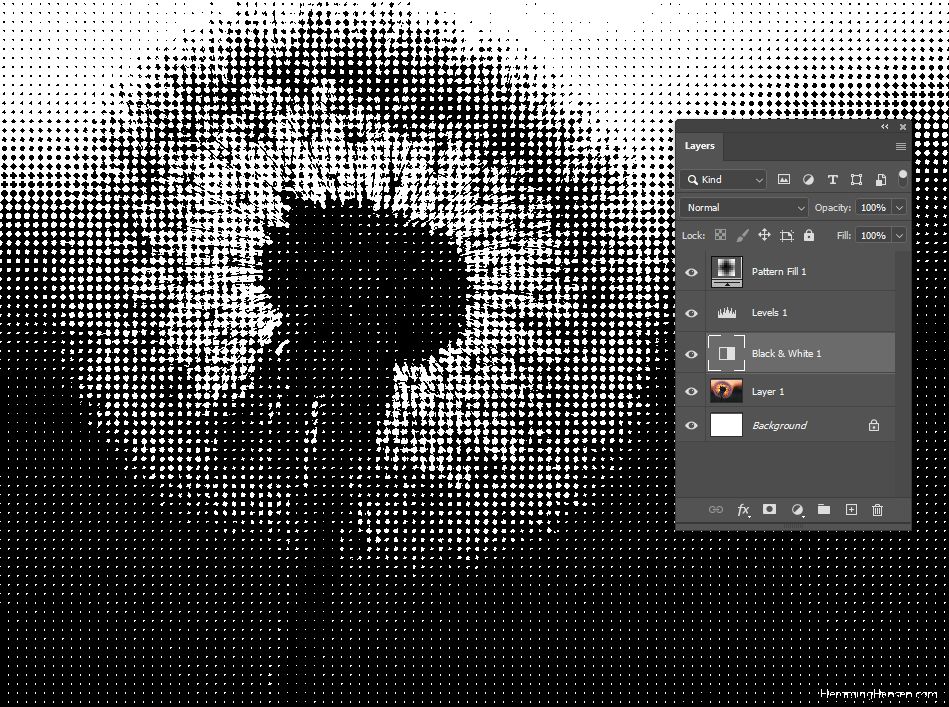Click the Fill value field
The height and width of the screenshot is (707, 949).
[873, 235]
